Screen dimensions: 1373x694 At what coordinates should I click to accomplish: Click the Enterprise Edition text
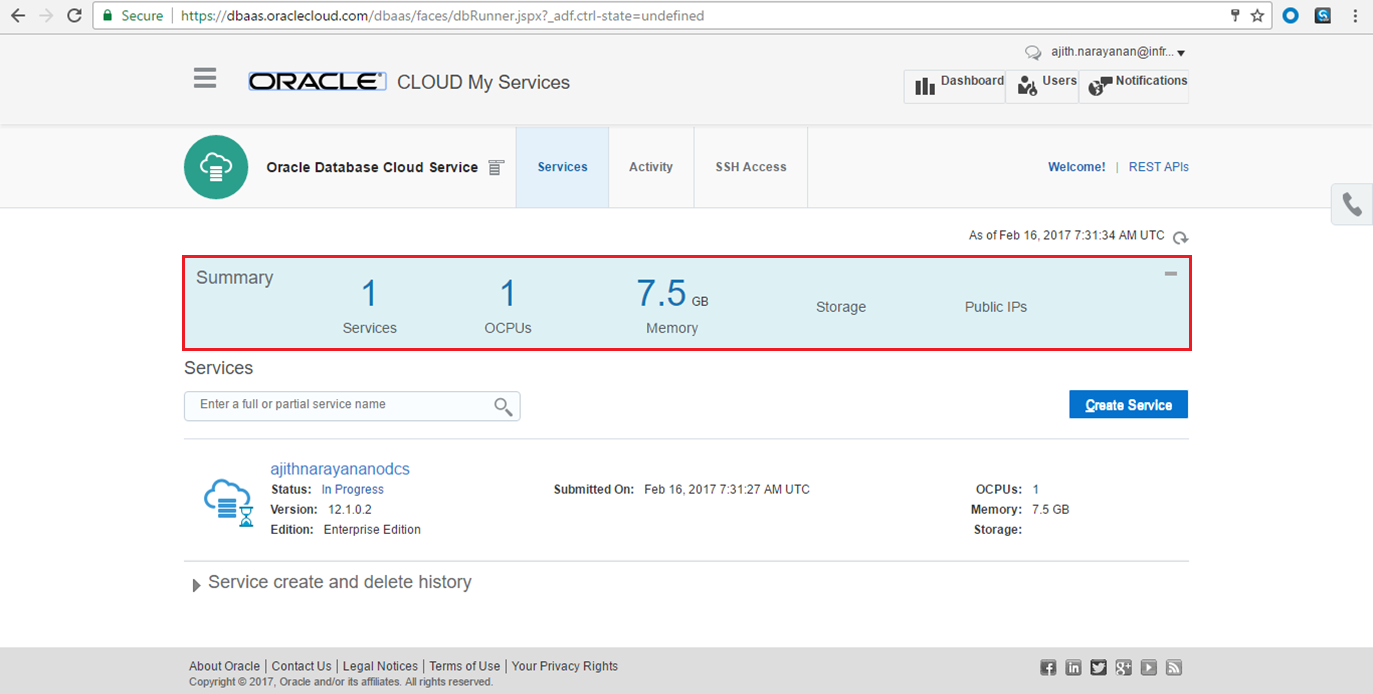tap(372, 530)
